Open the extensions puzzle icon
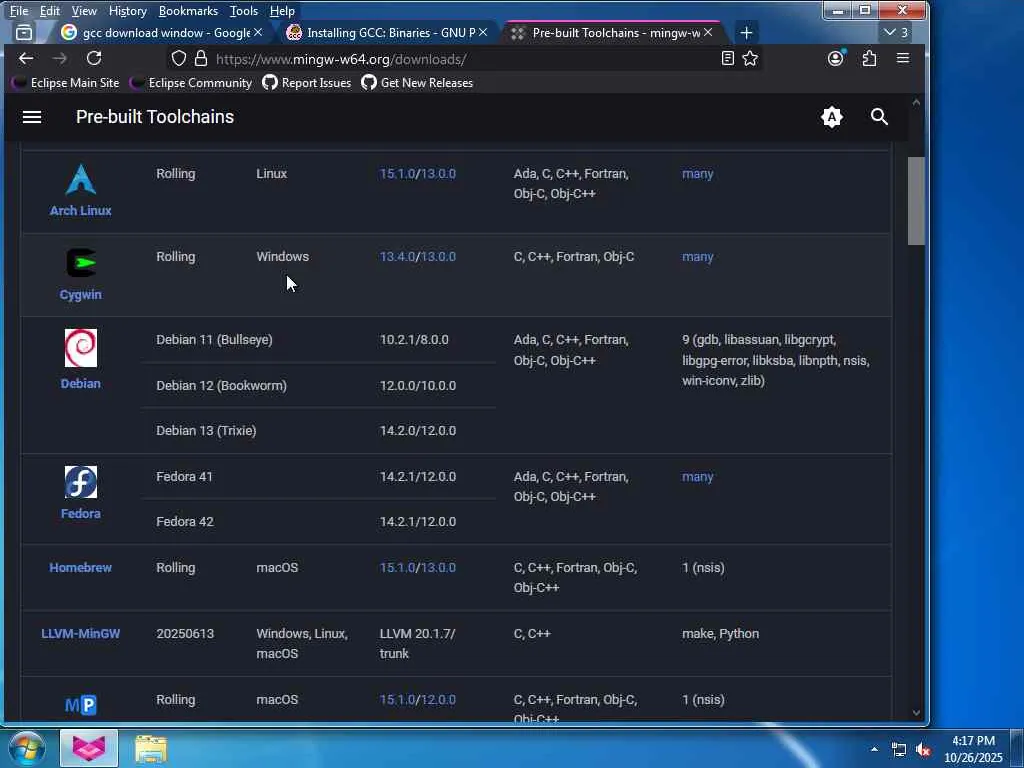Image resolution: width=1024 pixels, height=768 pixels. 869,59
